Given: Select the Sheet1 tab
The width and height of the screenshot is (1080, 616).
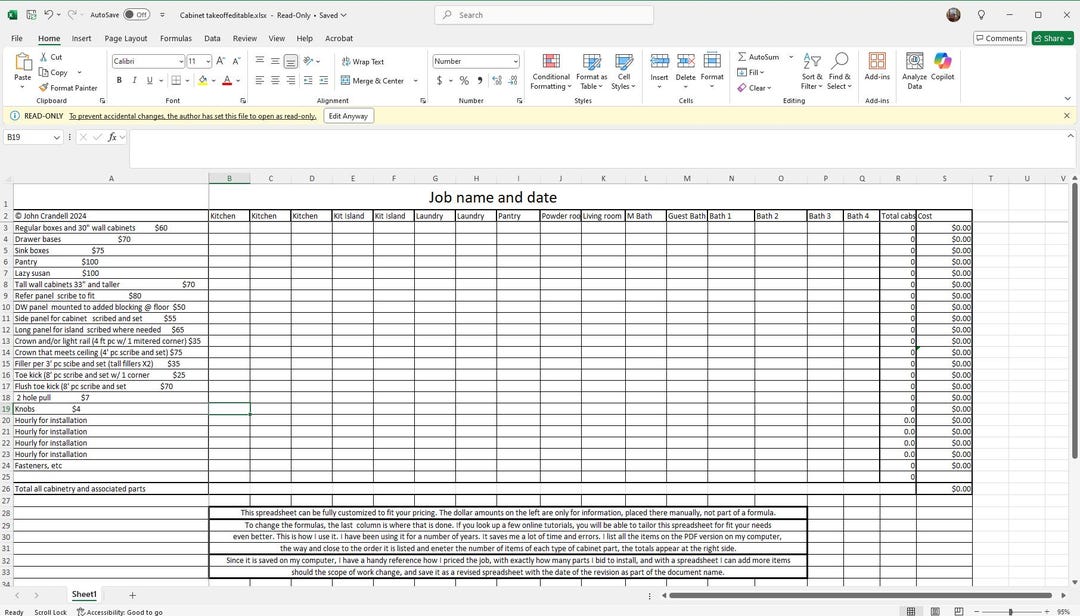Looking at the screenshot, I should point(84,594).
